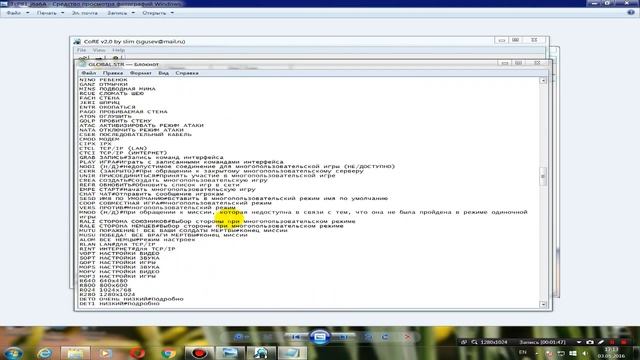The height and width of the screenshot is (360, 640).
Task: Open Windows Media Player from taskbar
Action: (x=105, y=353)
